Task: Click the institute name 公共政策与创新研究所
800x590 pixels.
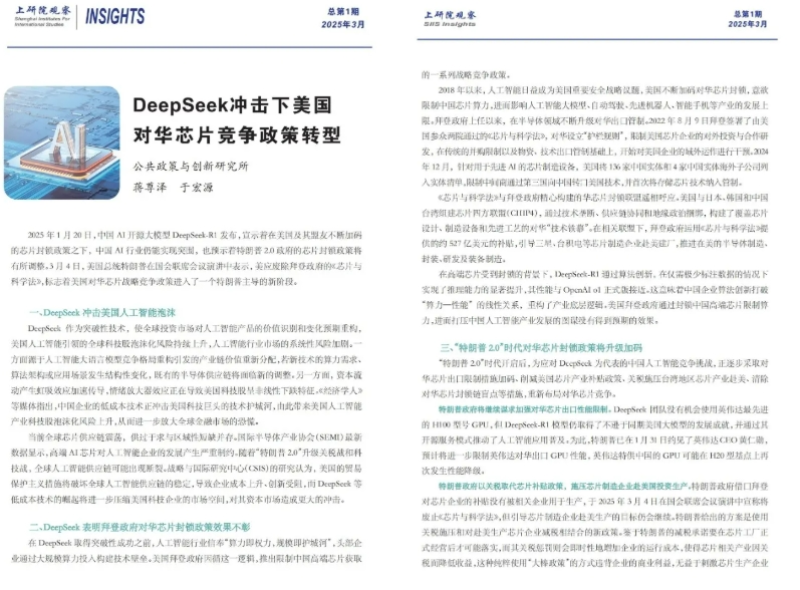Action: click(x=191, y=166)
